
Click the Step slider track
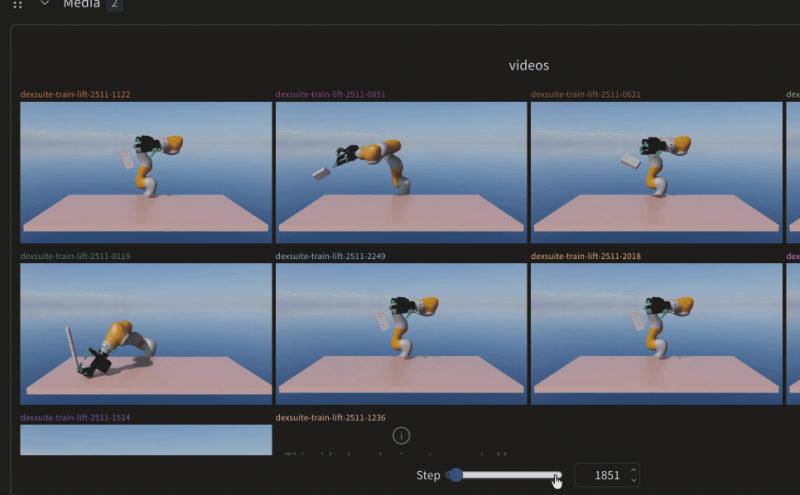pyautogui.click(x=504, y=475)
